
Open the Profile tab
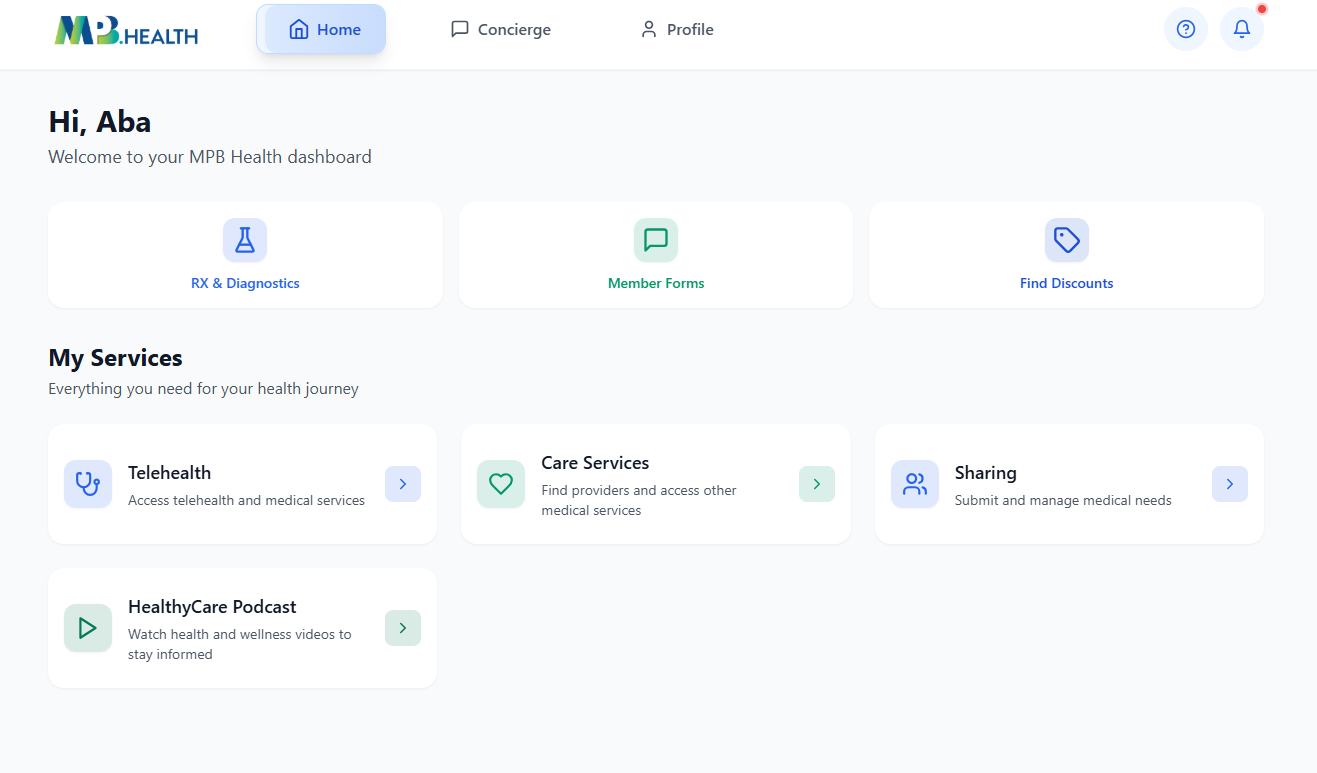click(x=677, y=30)
